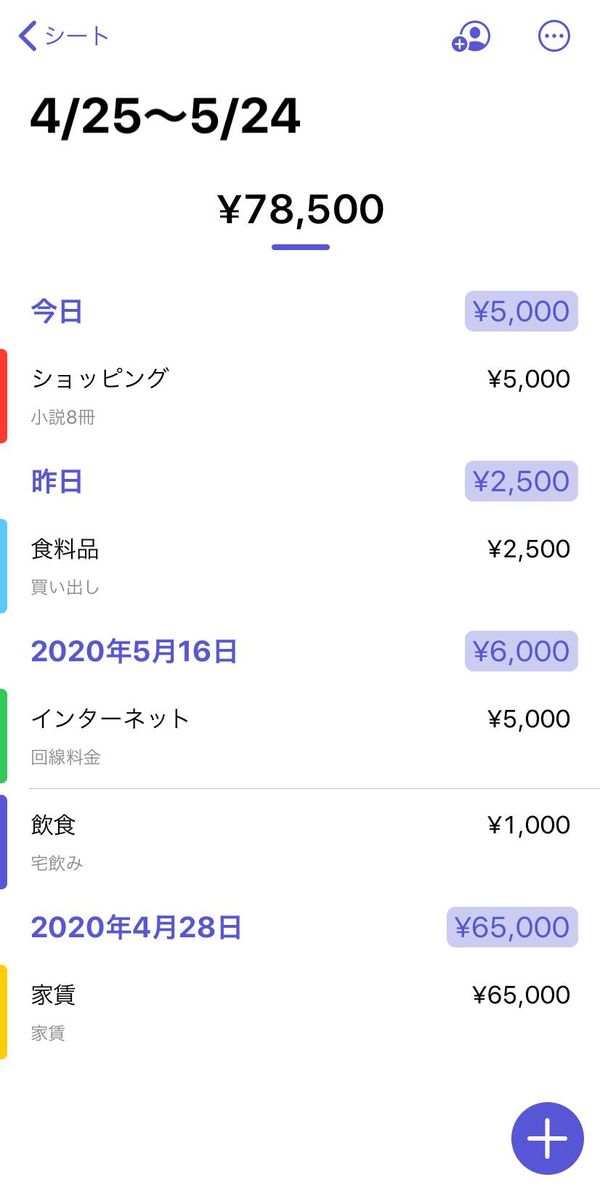Tap the ¥6,000 badge for May 16
600x1199 pixels.
521,651
